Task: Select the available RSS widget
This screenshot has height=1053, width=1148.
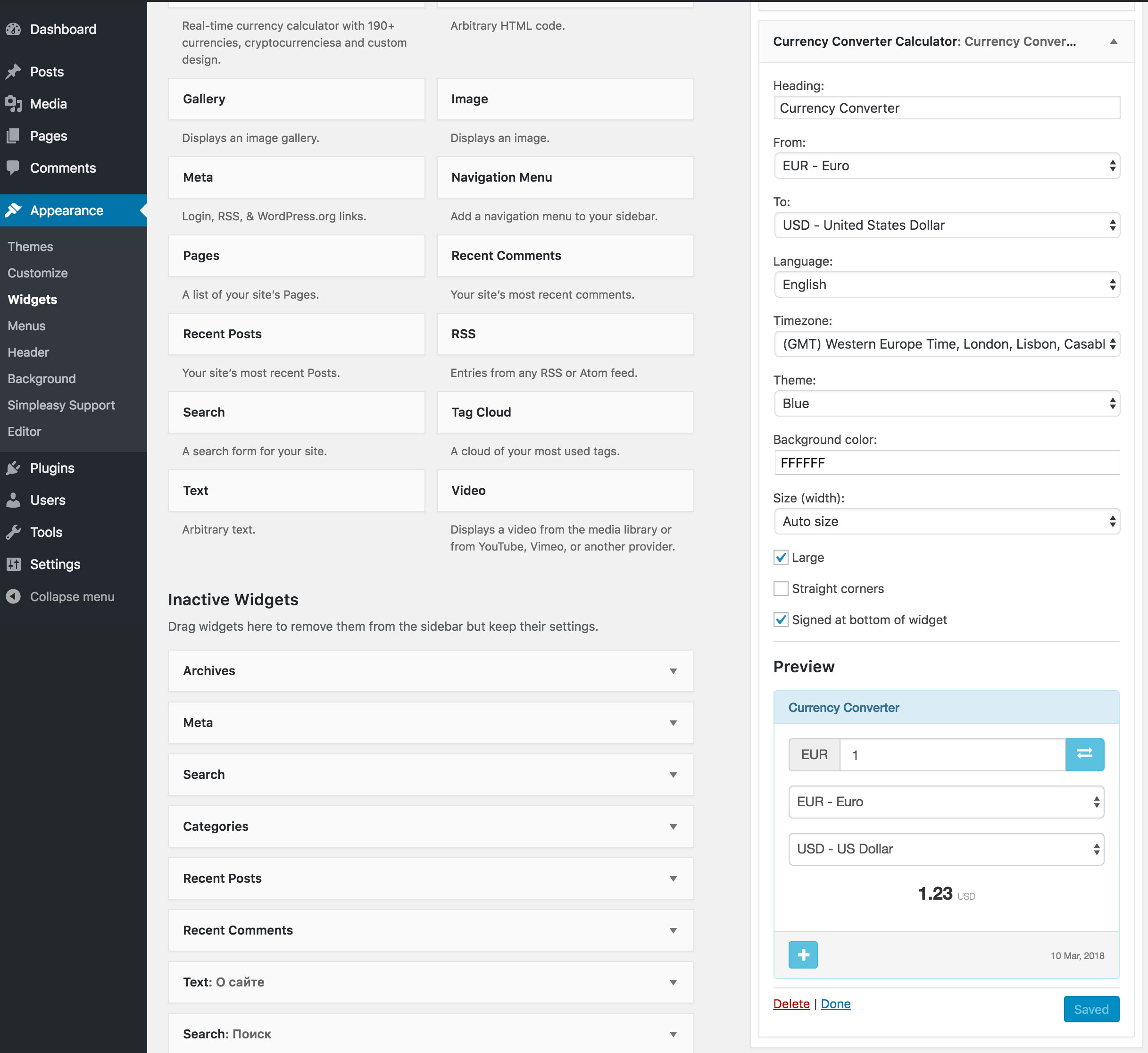Action: 565,334
